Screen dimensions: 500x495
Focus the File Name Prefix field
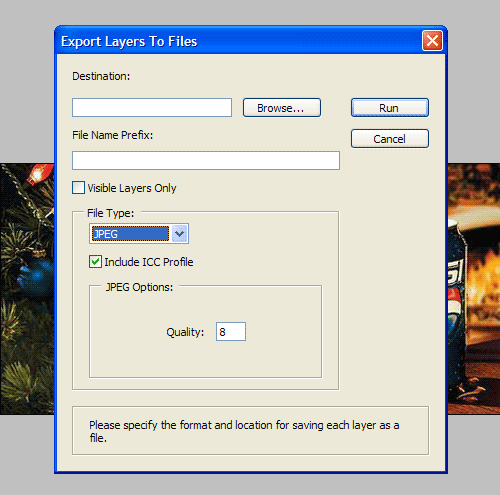pyautogui.click(x=206, y=160)
